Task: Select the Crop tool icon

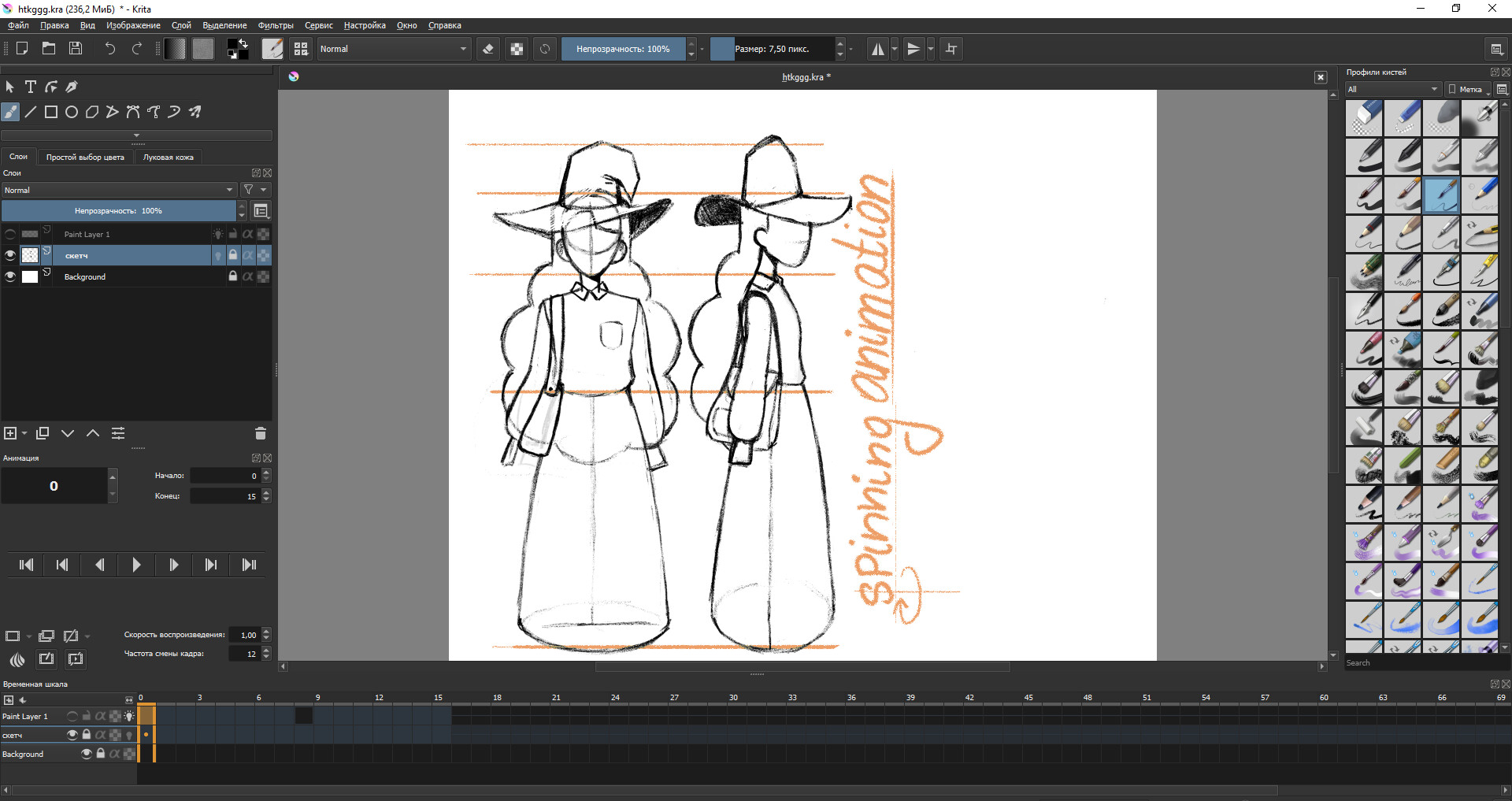Action: [x=951, y=49]
